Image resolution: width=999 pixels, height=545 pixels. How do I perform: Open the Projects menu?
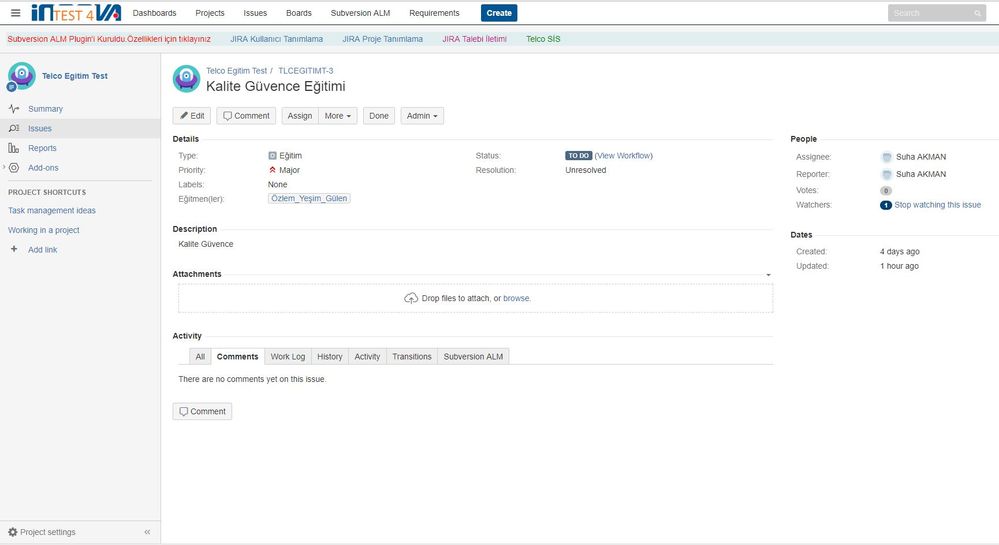[210, 13]
